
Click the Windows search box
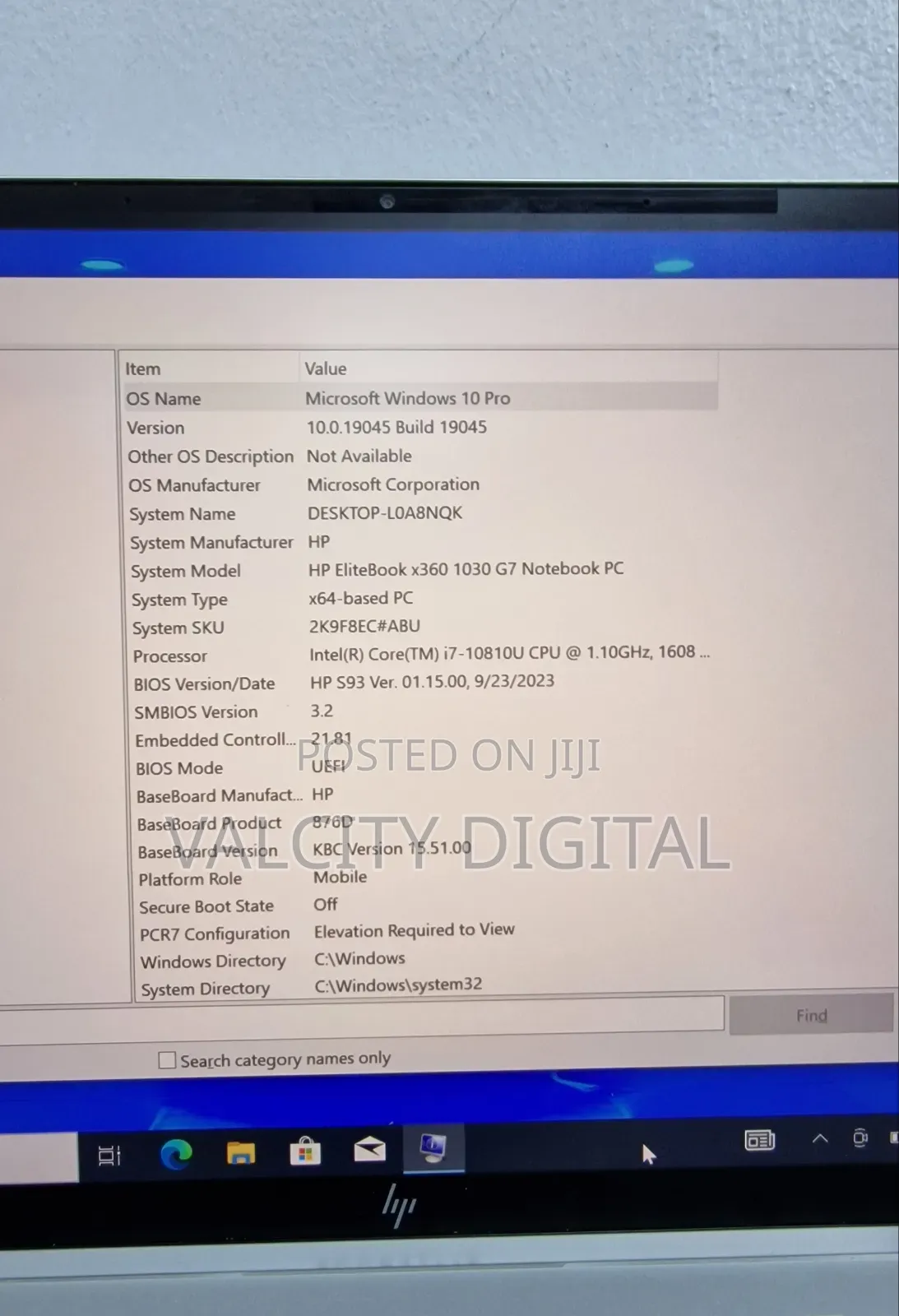tap(39, 1158)
